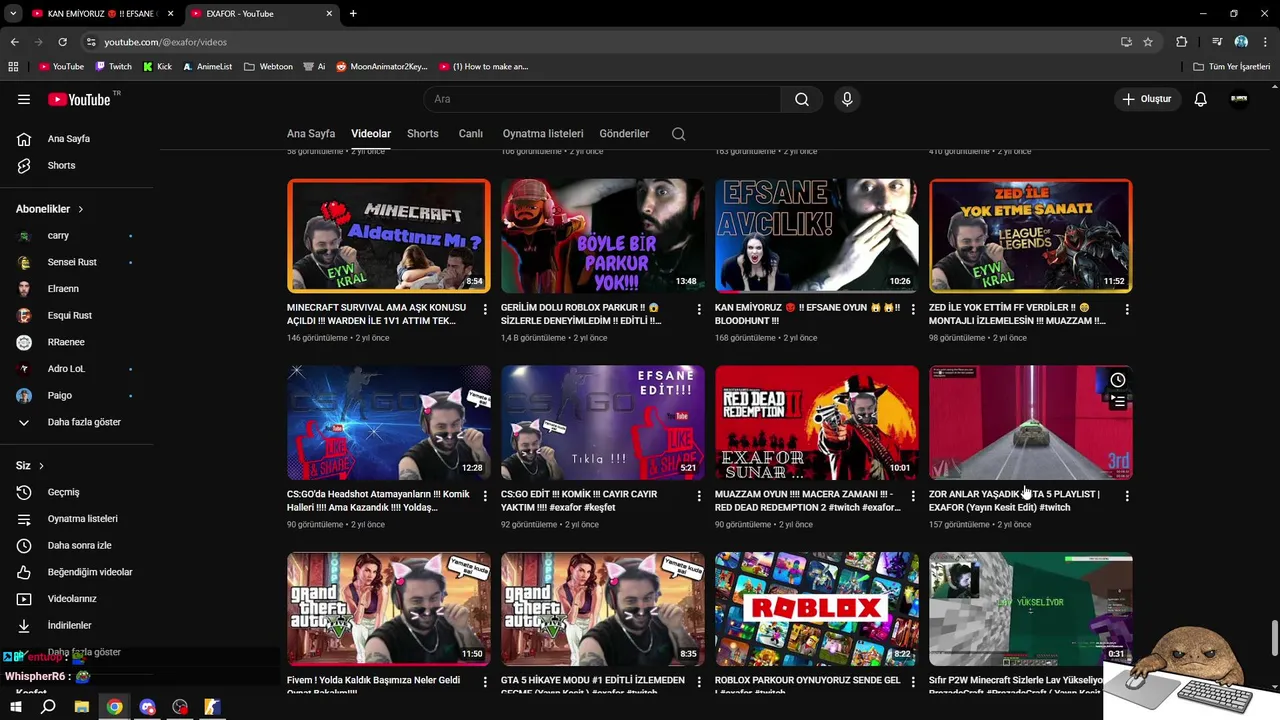Open the Tüm Yer İşaretleri folder

1232,67
